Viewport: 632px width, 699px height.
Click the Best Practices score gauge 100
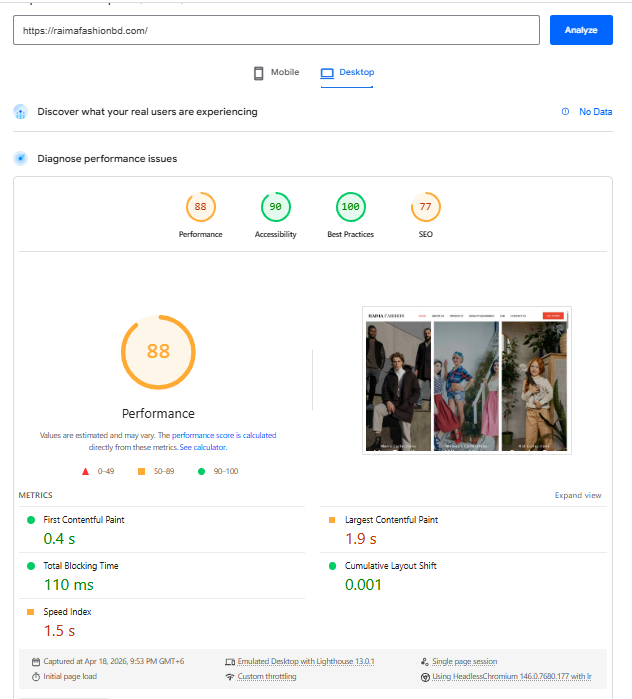(350, 207)
